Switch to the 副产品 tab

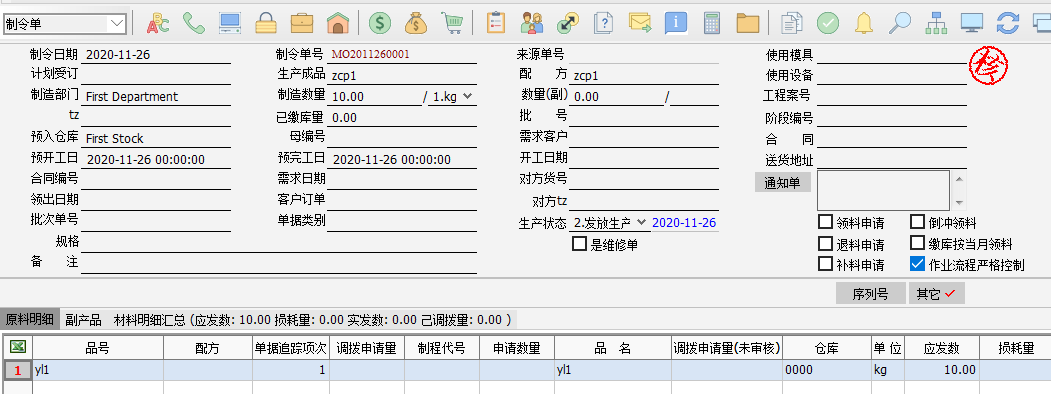pyautogui.click(x=83, y=320)
